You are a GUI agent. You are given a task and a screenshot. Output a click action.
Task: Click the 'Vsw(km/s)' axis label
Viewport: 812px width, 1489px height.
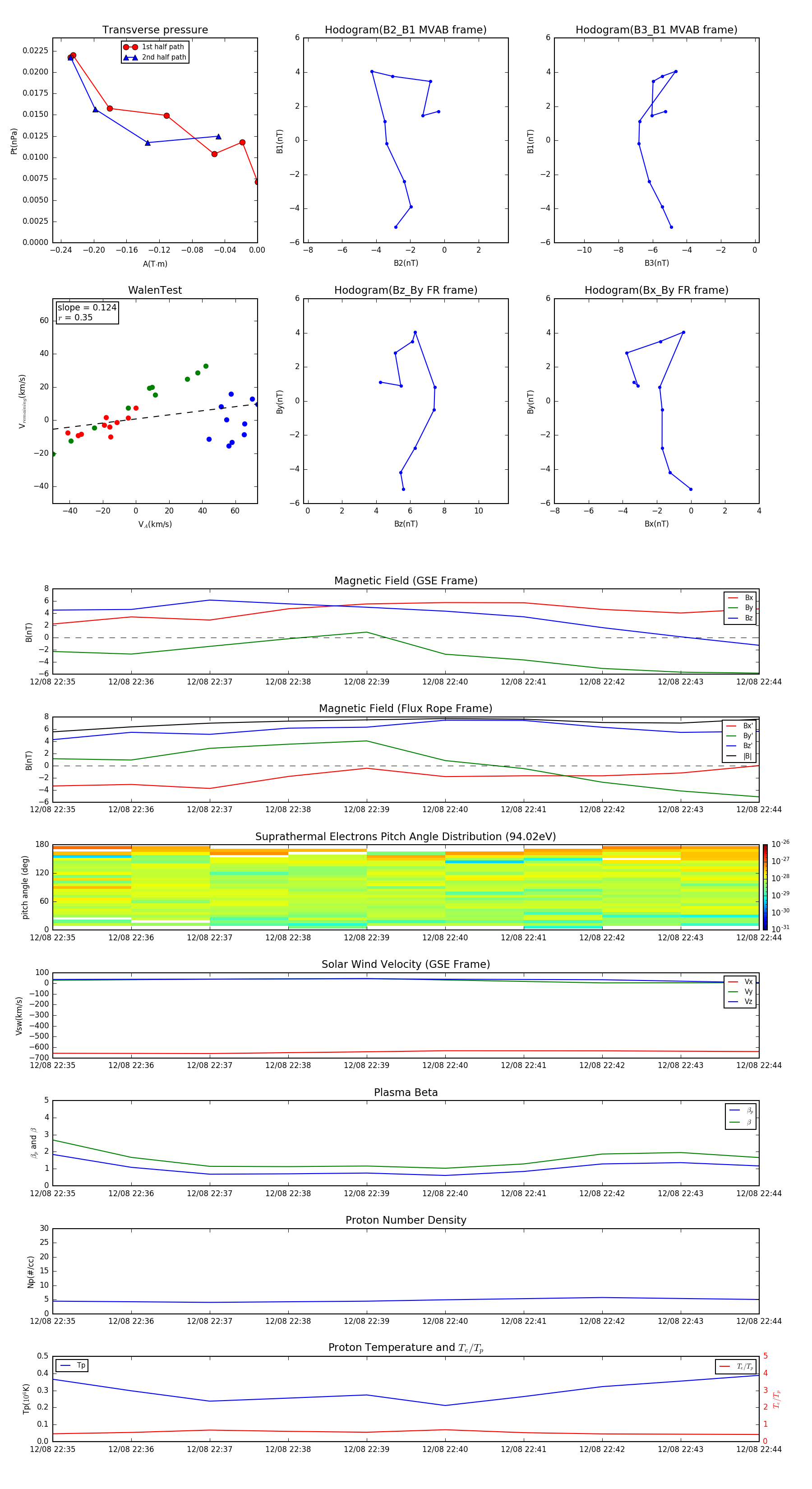[19, 1016]
